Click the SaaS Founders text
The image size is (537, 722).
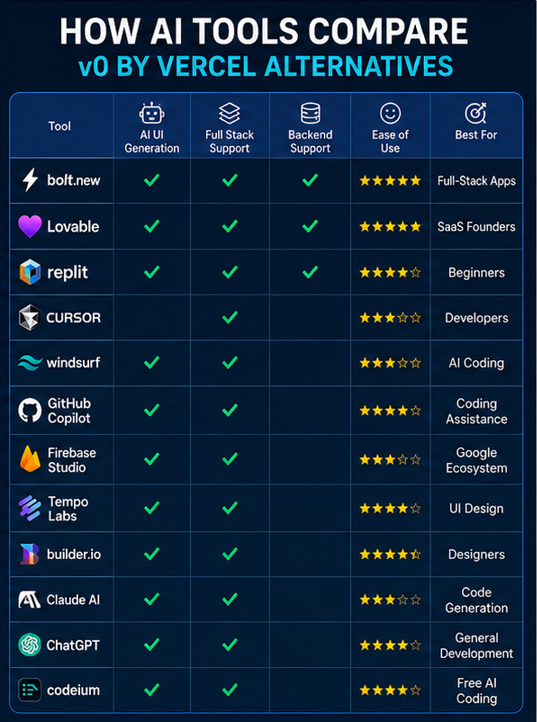(476, 227)
